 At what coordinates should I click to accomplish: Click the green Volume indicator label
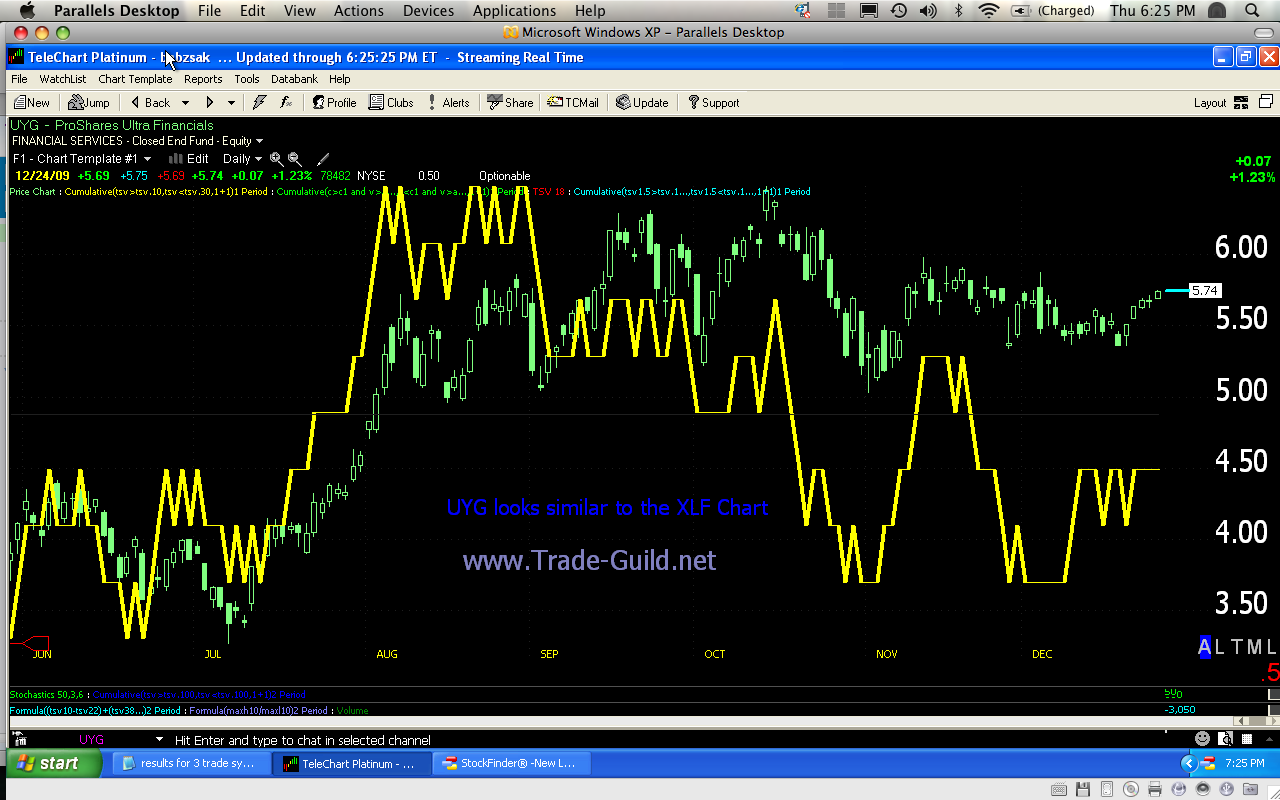point(352,710)
